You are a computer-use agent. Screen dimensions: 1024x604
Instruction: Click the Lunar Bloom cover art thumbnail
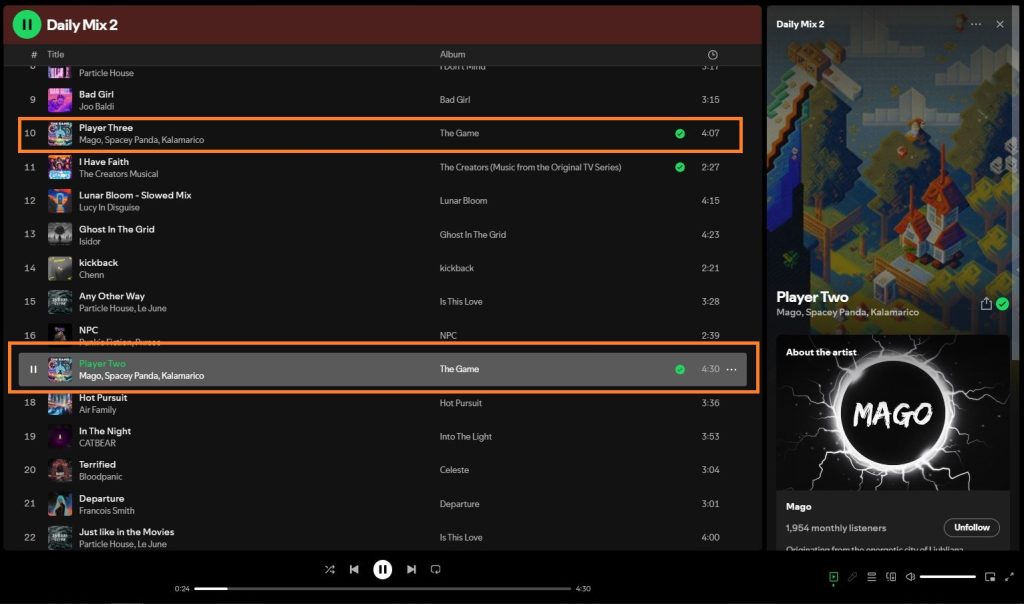60,200
